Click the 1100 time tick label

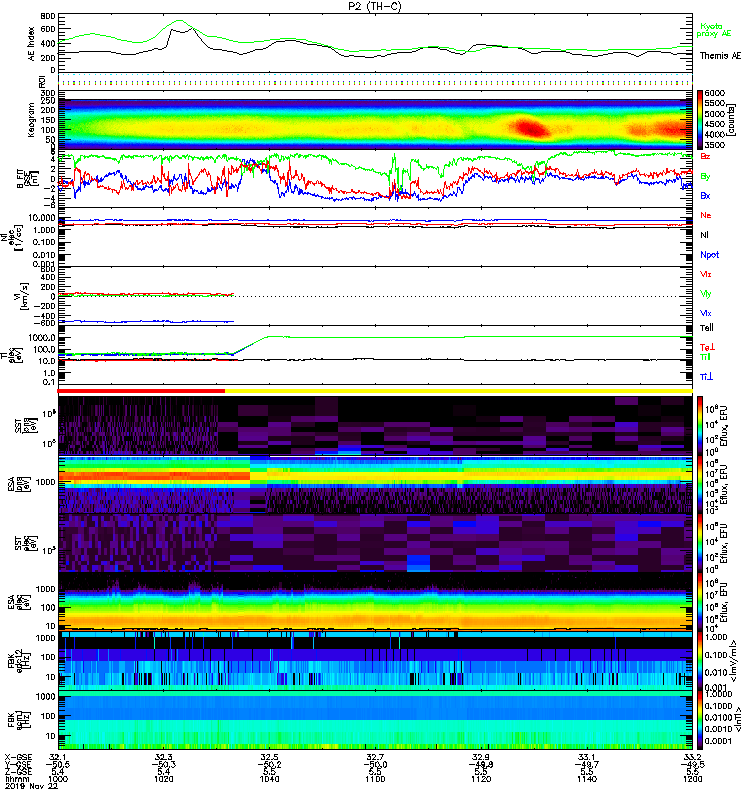375,779
